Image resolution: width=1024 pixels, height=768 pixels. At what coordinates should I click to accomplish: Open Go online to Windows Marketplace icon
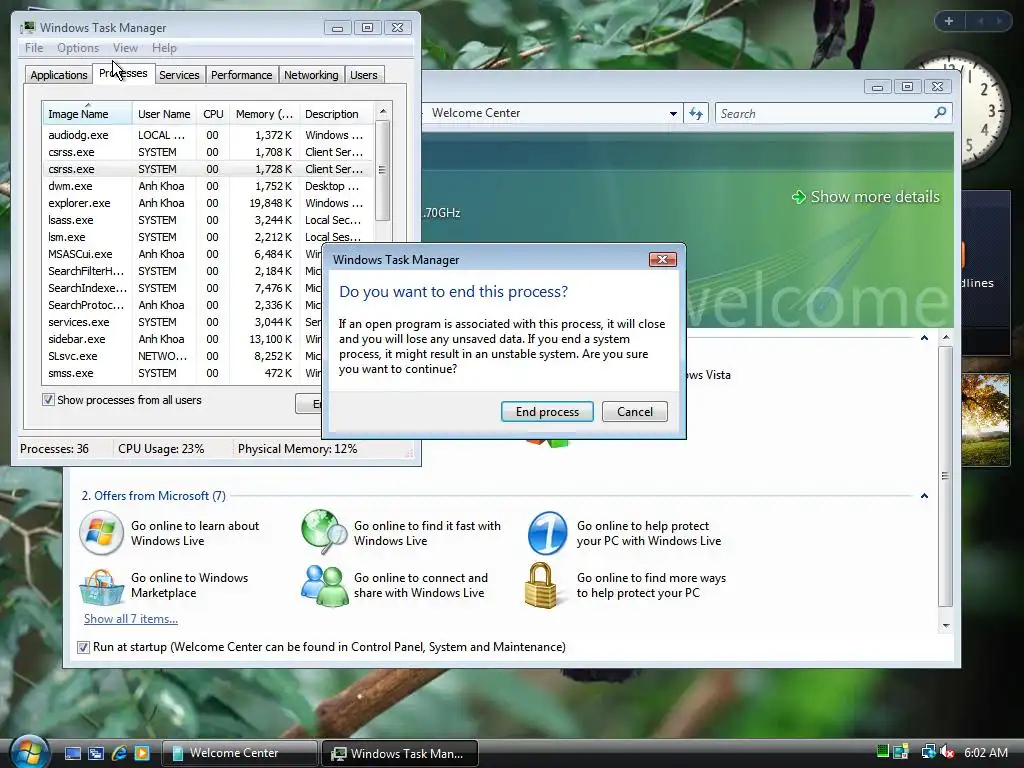coord(101,586)
